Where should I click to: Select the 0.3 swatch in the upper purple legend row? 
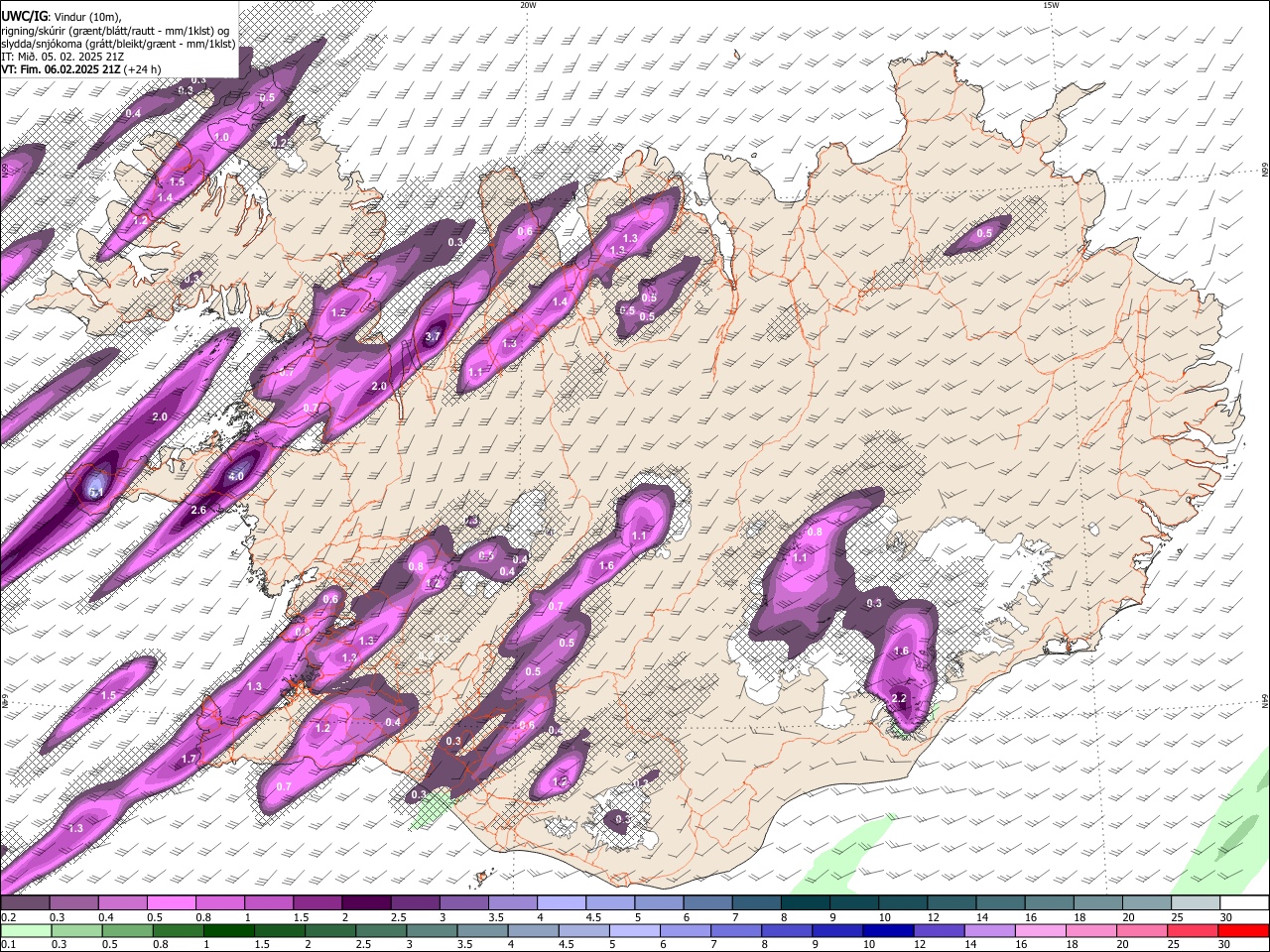tap(73, 902)
